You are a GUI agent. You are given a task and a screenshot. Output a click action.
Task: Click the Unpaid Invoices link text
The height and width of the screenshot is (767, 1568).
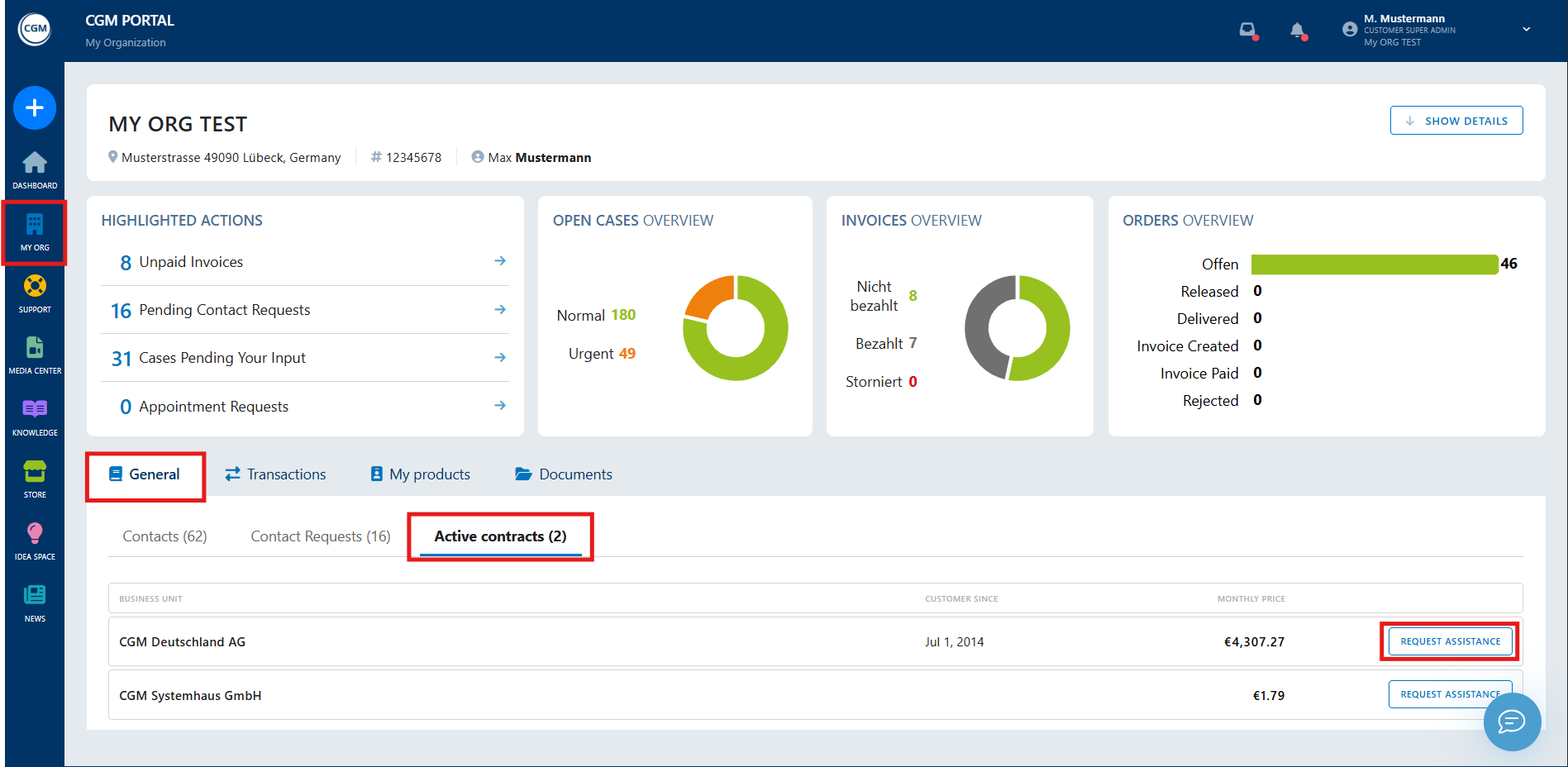[191, 262]
